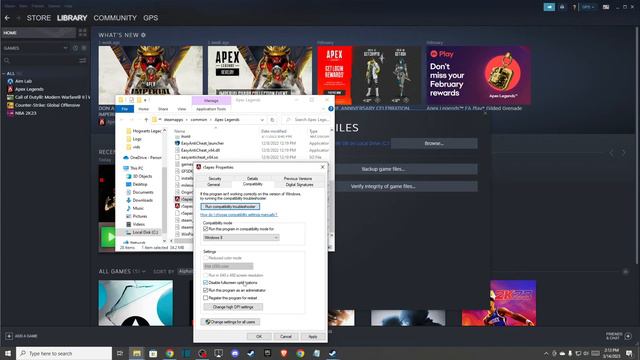Open Windows Start button
Screen dimensions: 640x360
[8, 353]
